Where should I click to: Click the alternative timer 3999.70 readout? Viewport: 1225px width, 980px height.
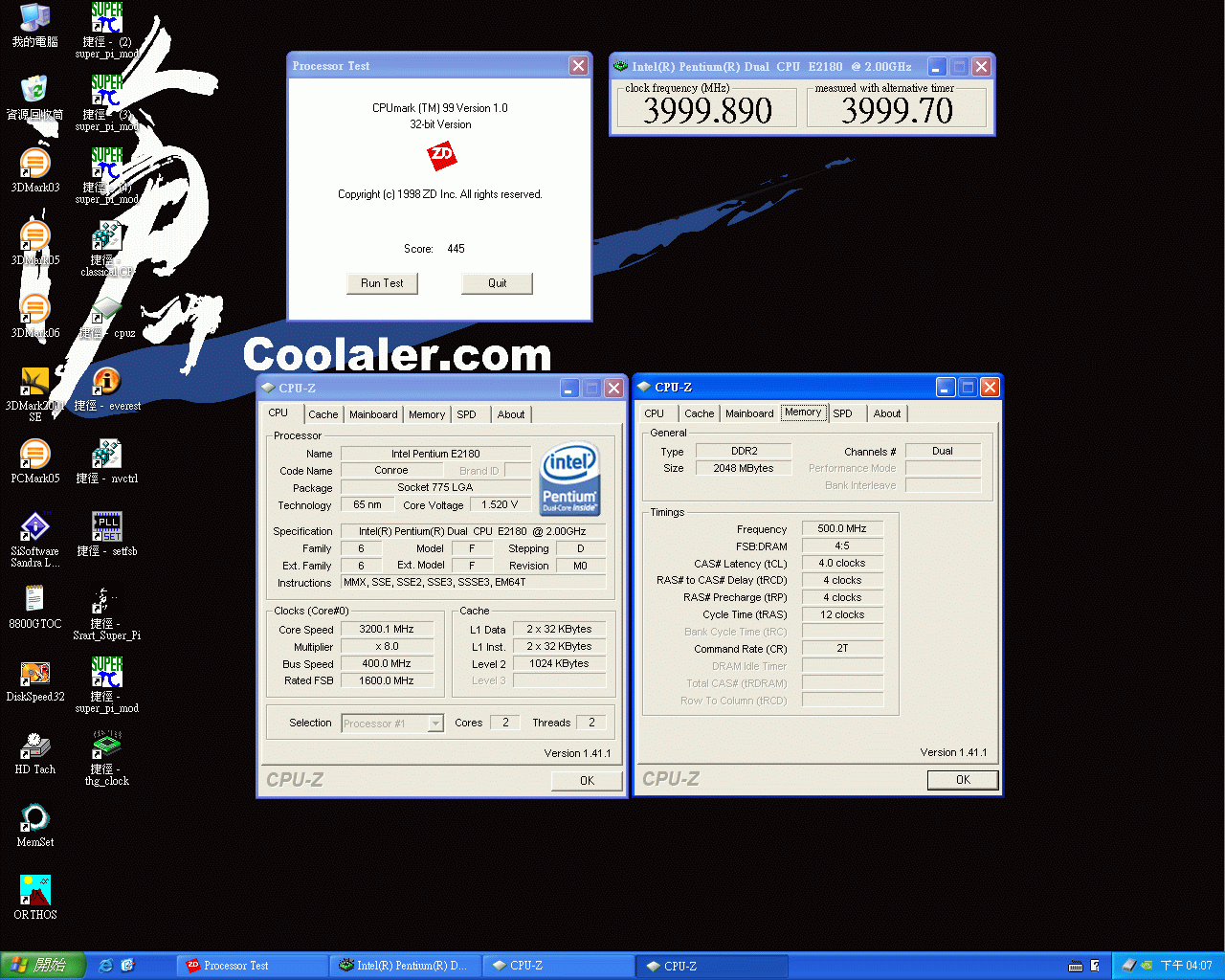click(x=897, y=110)
